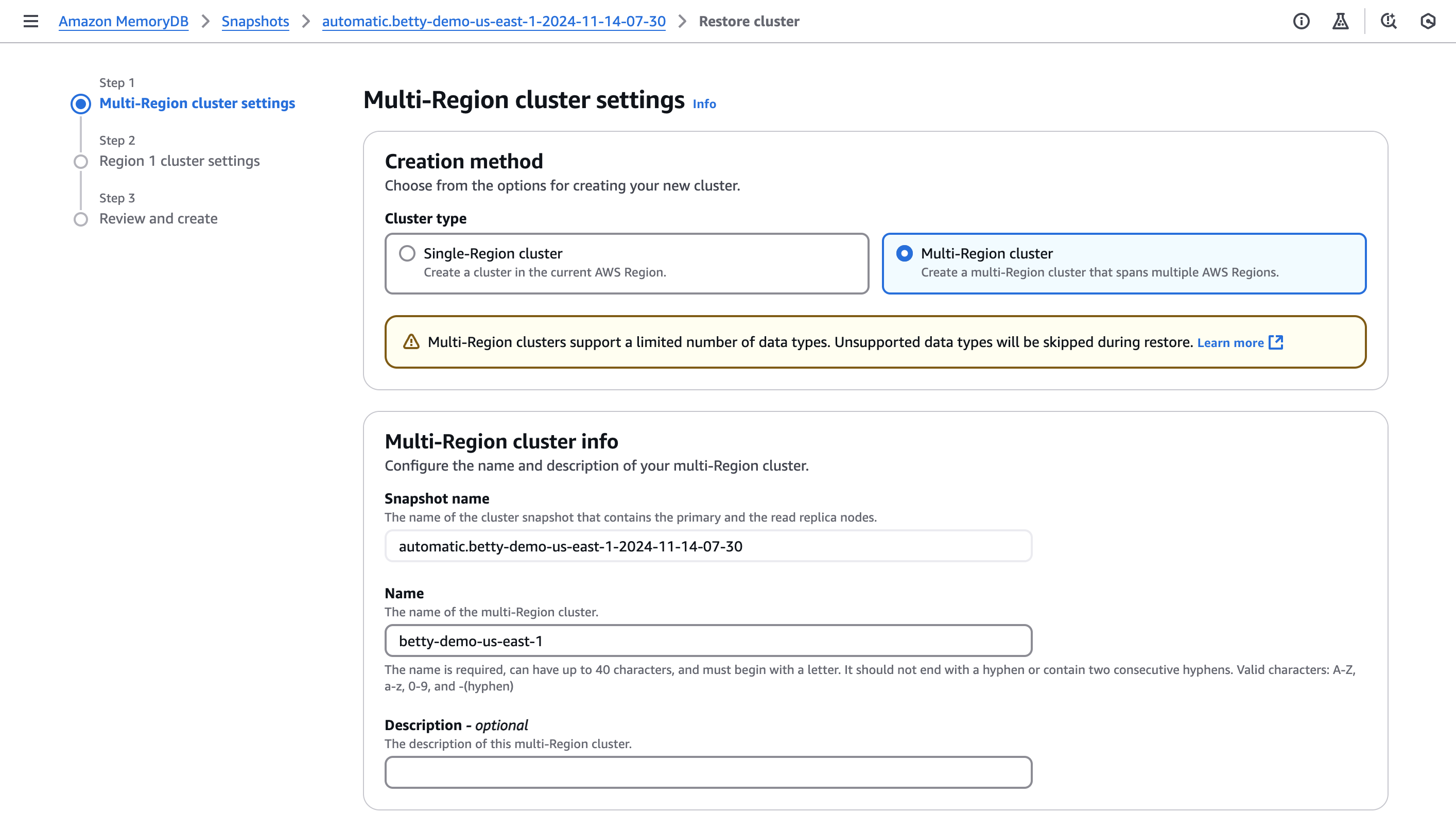Viewport: 1456px width, 830px height.
Task: Open the automatic.betty-demo snapshot breadcrumb
Action: pos(493,21)
